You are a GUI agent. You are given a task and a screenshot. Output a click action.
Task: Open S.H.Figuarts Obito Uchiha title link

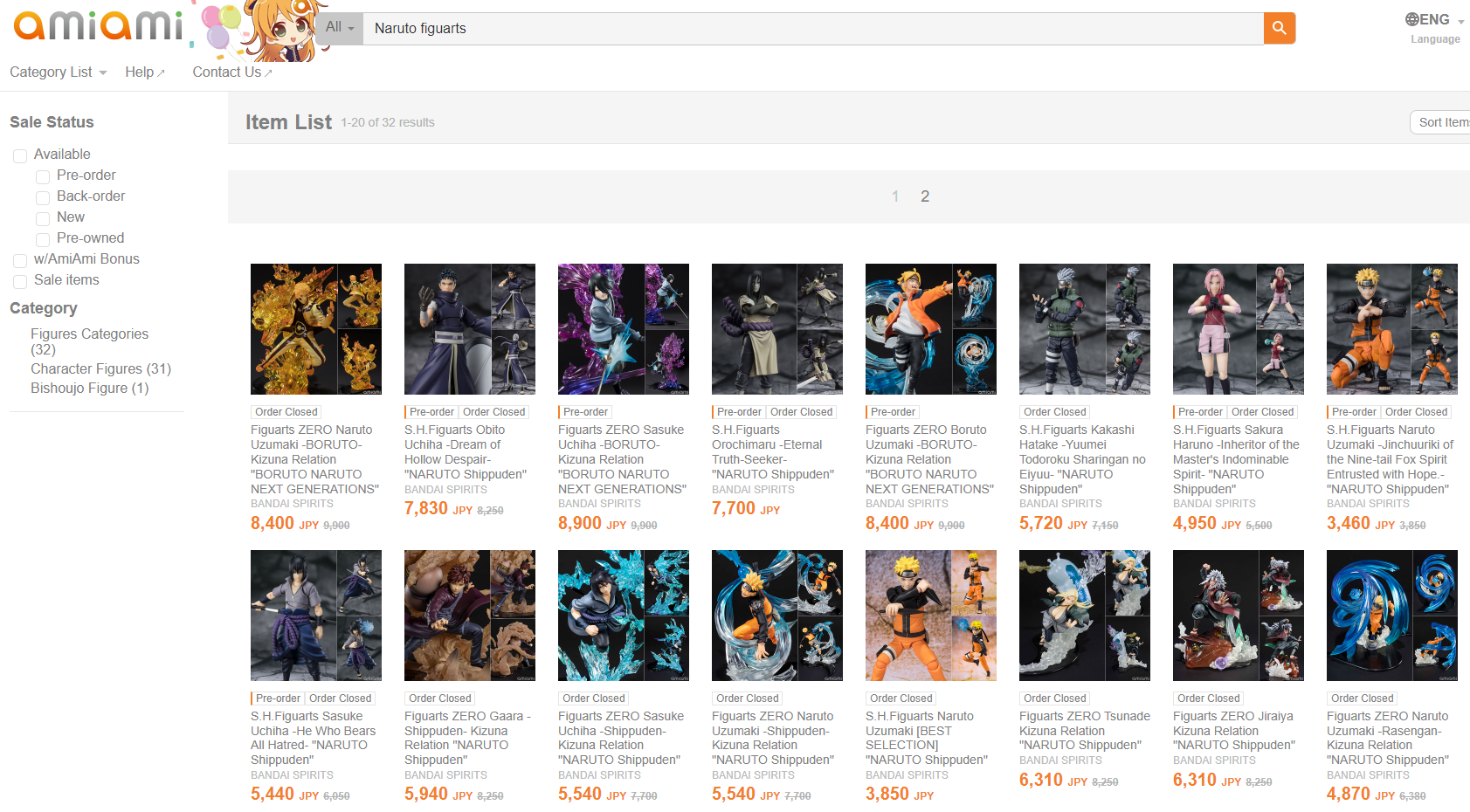tap(466, 452)
